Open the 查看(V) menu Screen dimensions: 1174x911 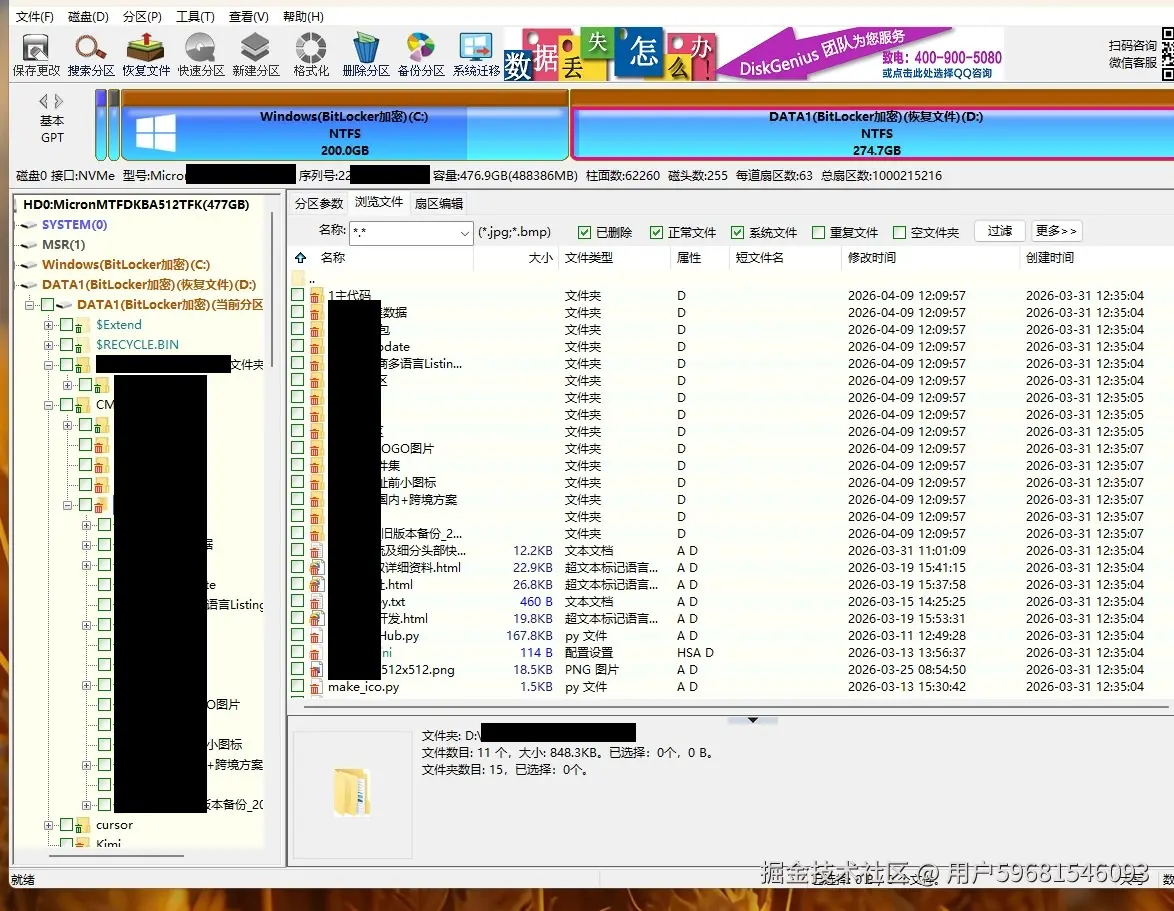(249, 16)
